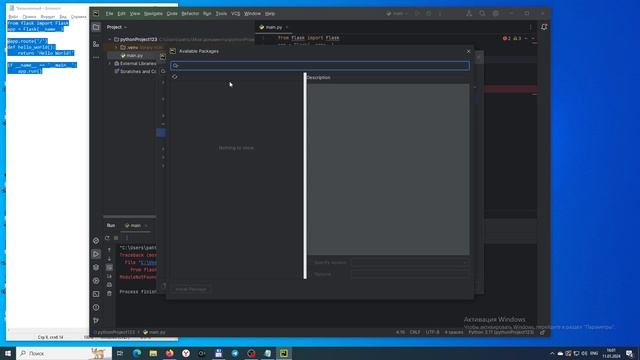Open the main run configuration dropdown

(397, 13)
